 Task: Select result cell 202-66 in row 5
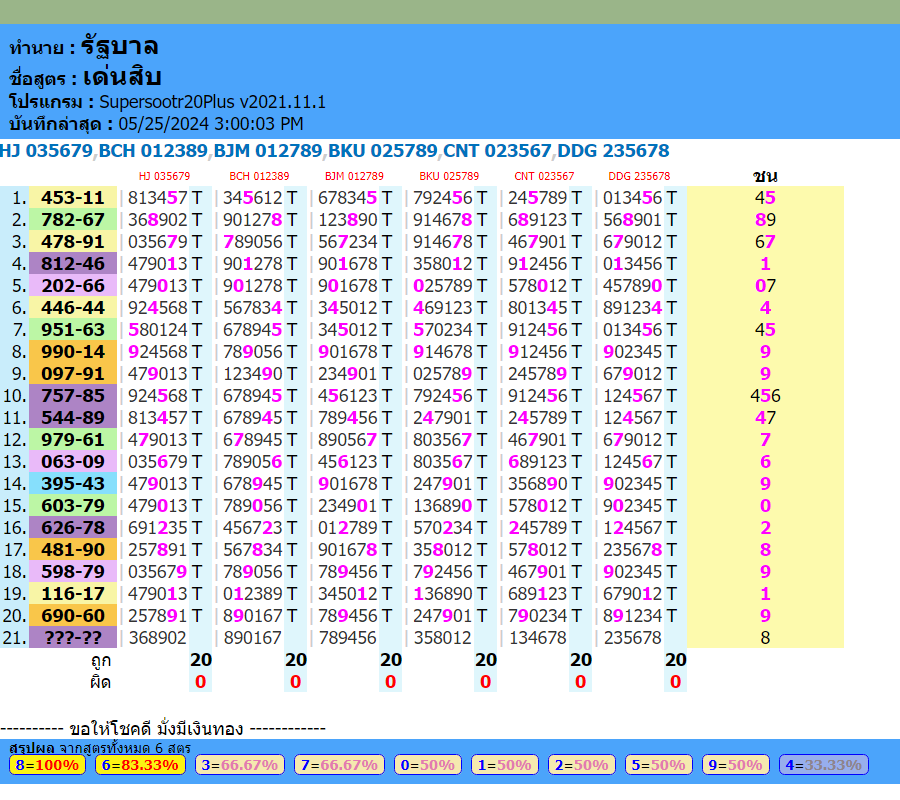pyautogui.click(x=73, y=285)
